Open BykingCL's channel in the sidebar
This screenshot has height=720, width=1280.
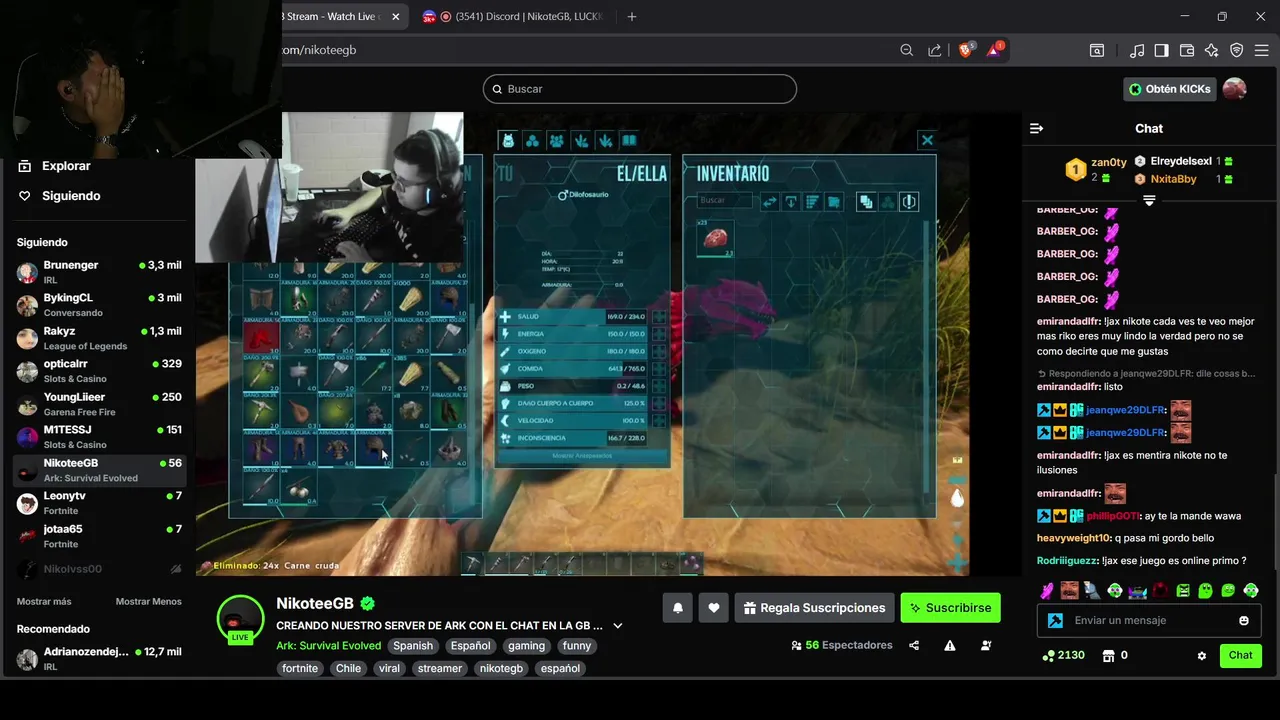tap(99, 305)
